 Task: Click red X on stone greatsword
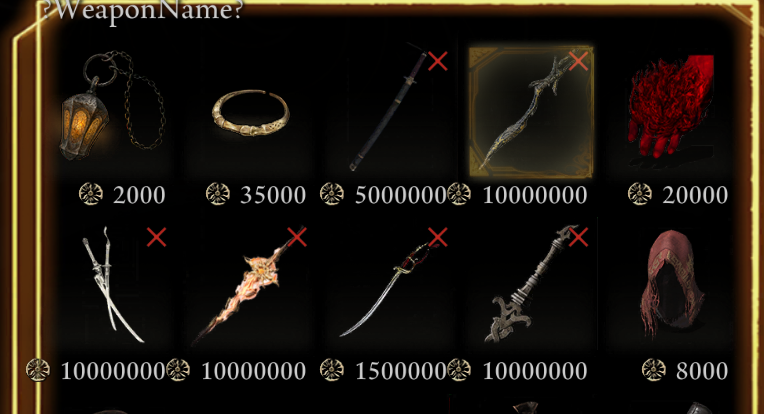[x=578, y=237]
